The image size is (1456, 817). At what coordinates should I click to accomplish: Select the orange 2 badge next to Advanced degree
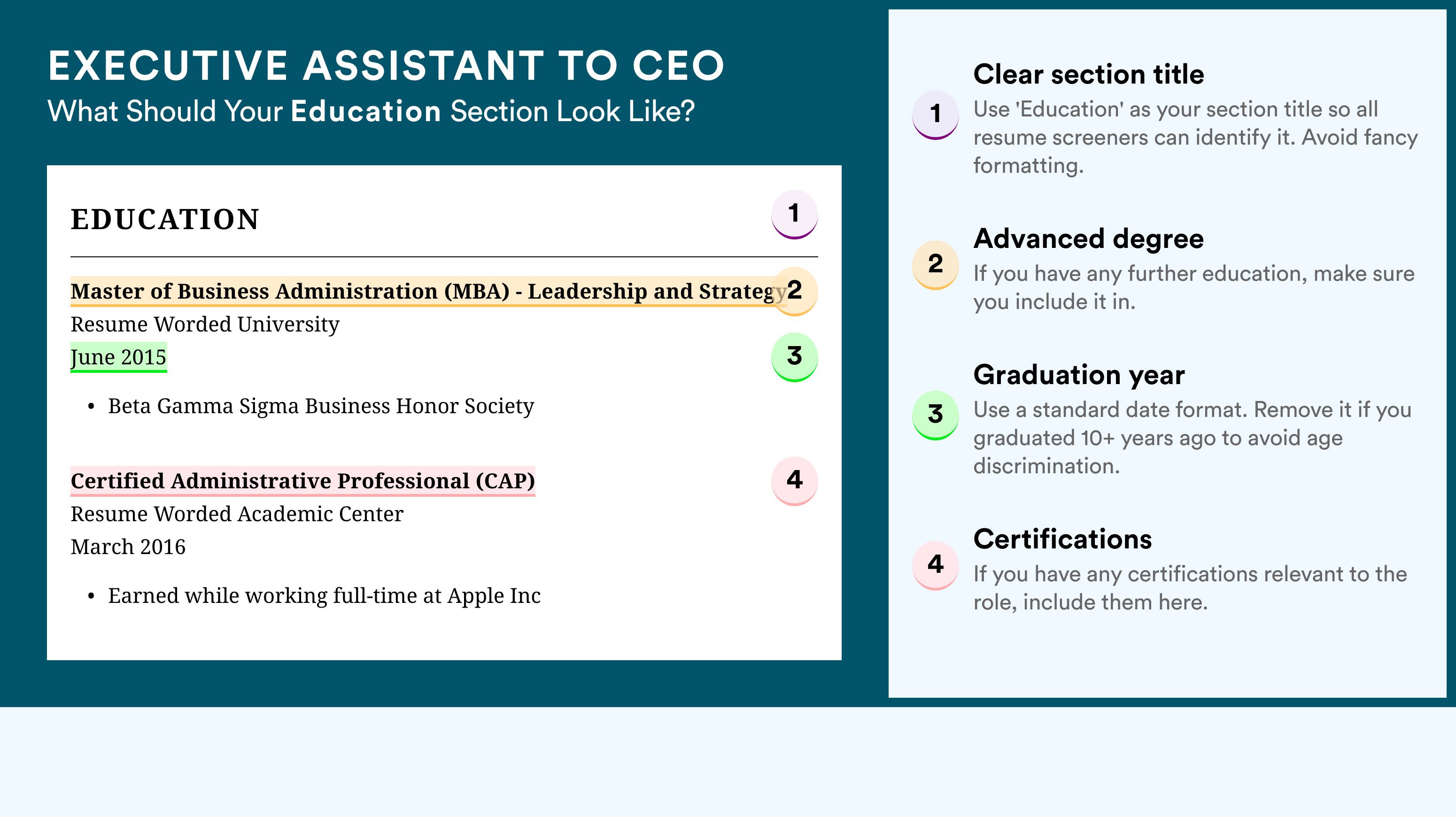pos(935,265)
